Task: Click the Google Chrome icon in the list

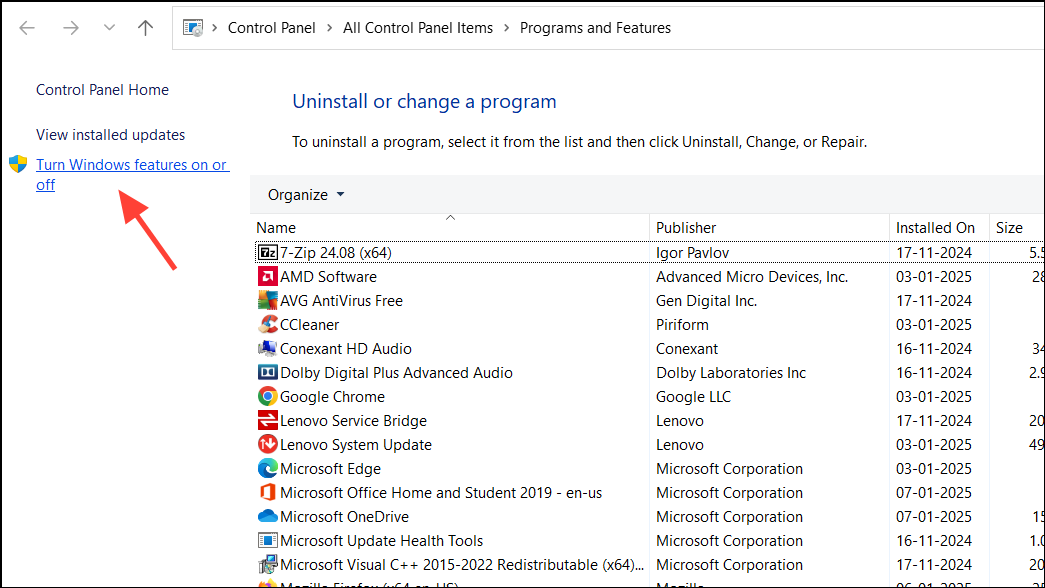Action: 267,396
